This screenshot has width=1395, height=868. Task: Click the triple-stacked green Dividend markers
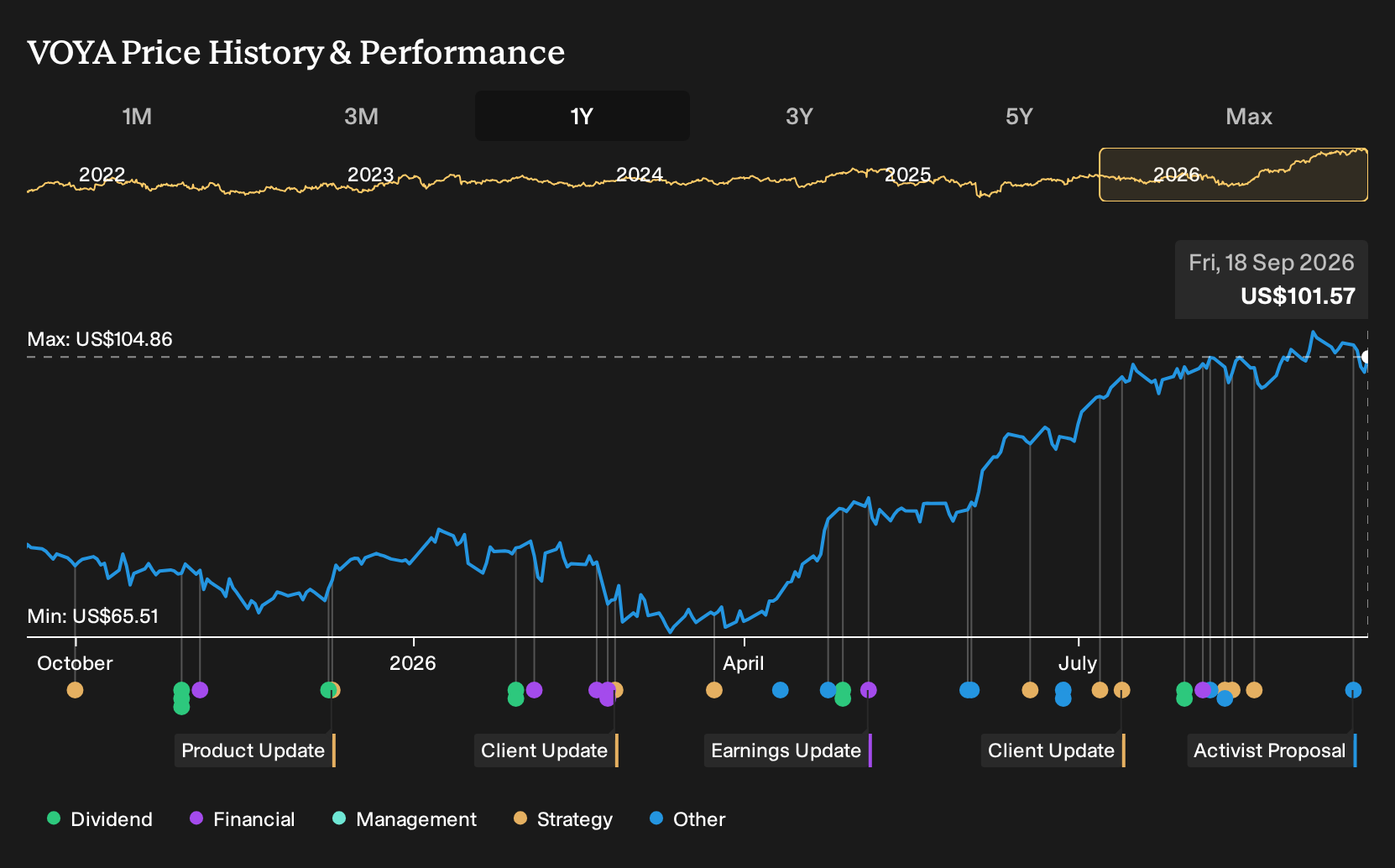click(x=181, y=698)
